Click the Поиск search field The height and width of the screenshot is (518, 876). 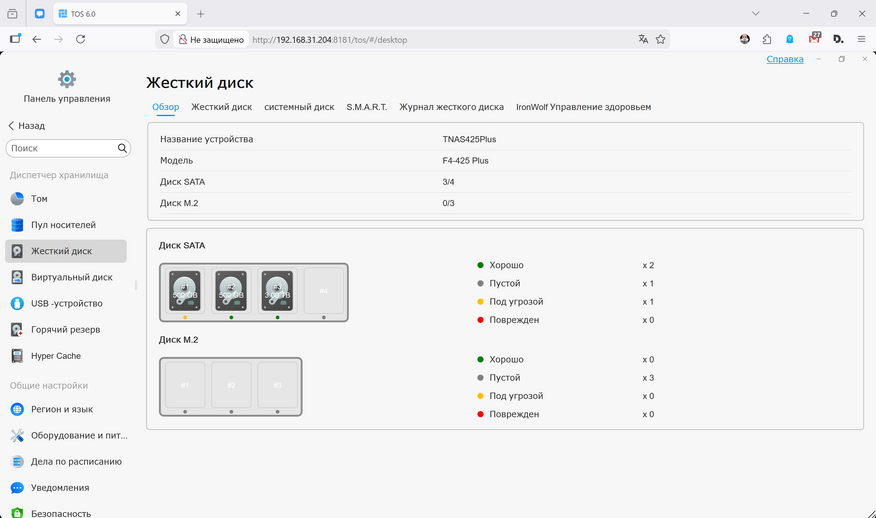[x=61, y=148]
